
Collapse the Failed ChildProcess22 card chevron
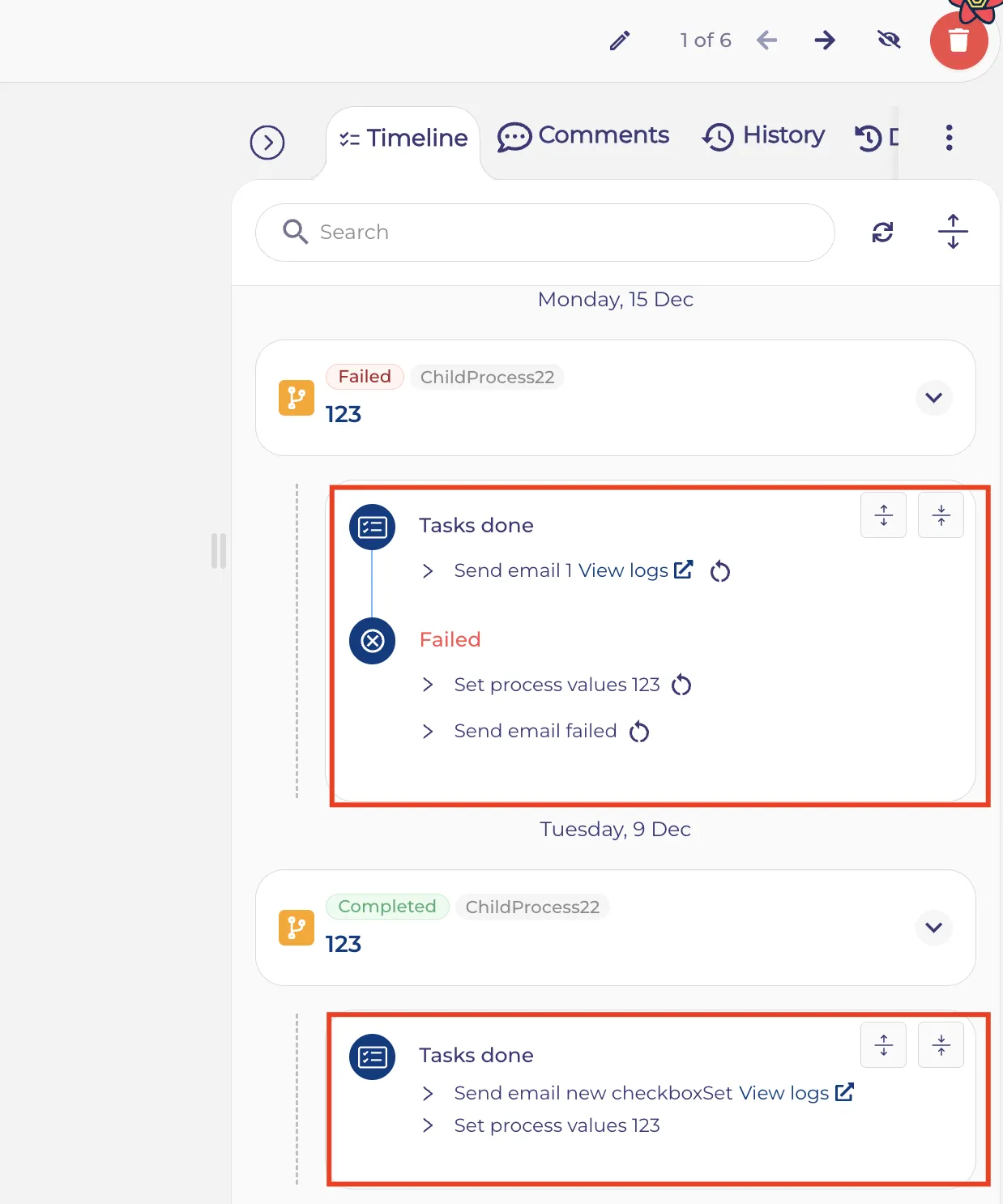[934, 398]
